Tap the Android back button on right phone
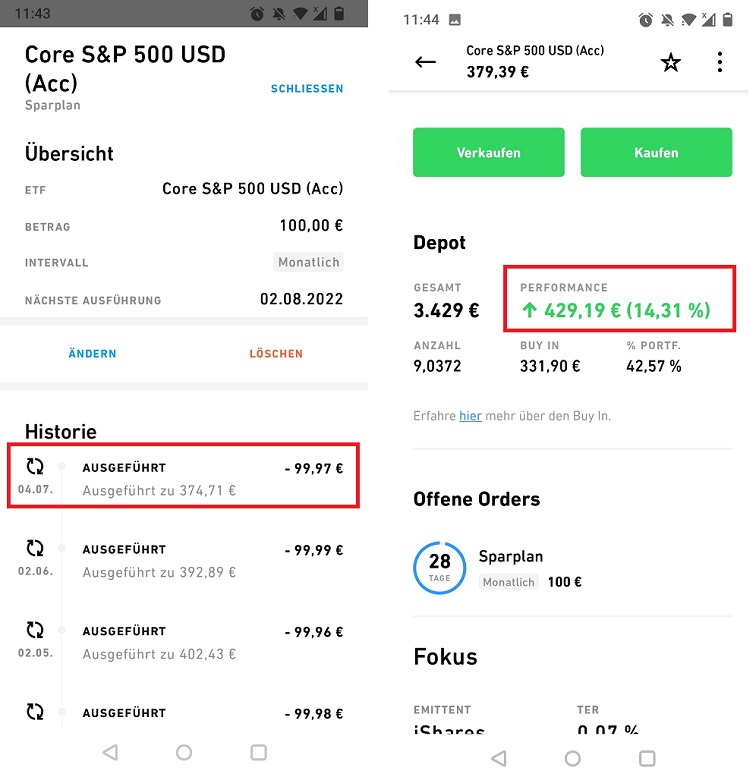Screen dimensions: 756x774 click(x=499, y=758)
